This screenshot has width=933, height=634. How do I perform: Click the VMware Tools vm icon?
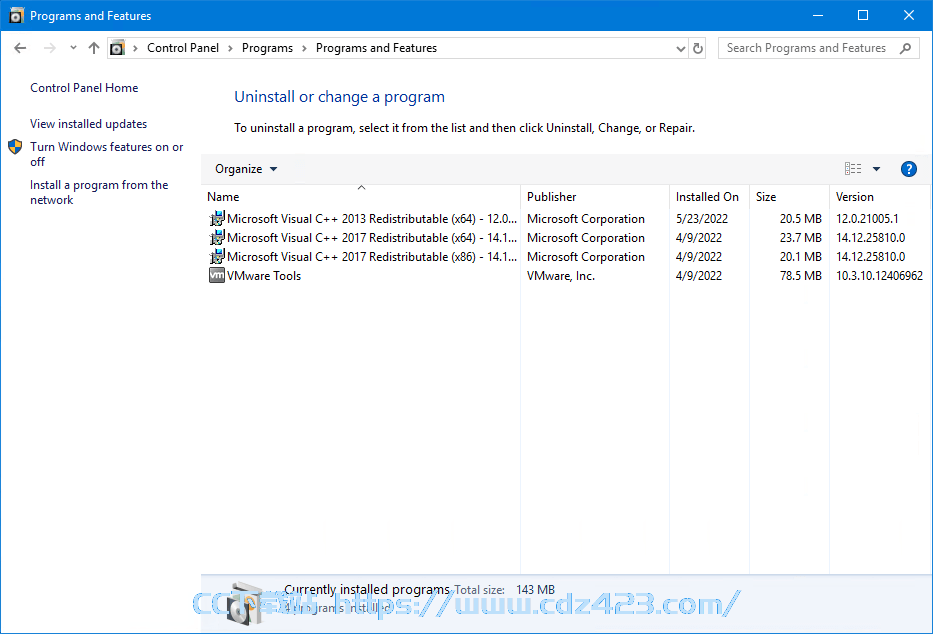[x=217, y=275]
